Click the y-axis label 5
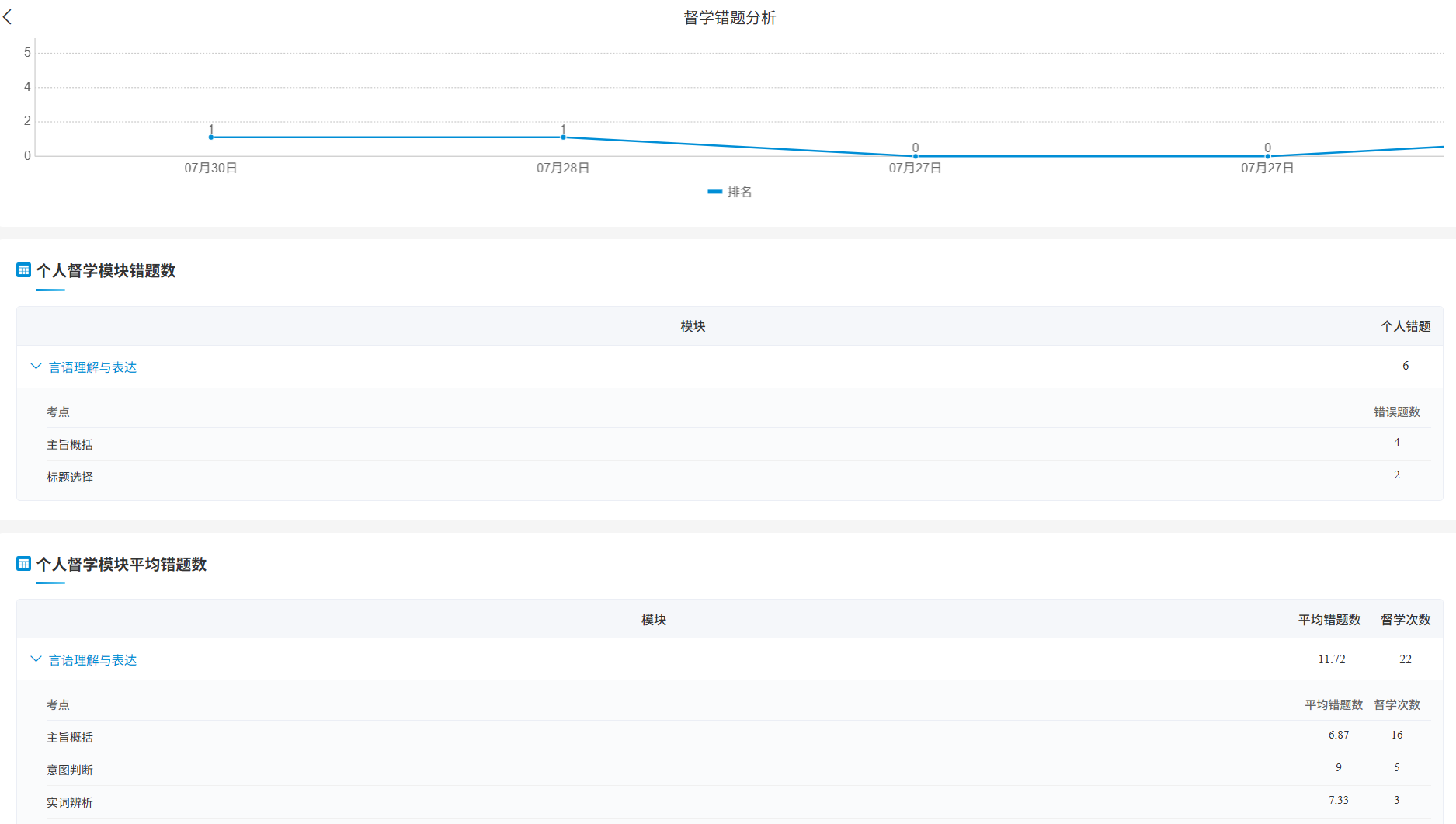The height and width of the screenshot is (824, 1456). (x=27, y=53)
